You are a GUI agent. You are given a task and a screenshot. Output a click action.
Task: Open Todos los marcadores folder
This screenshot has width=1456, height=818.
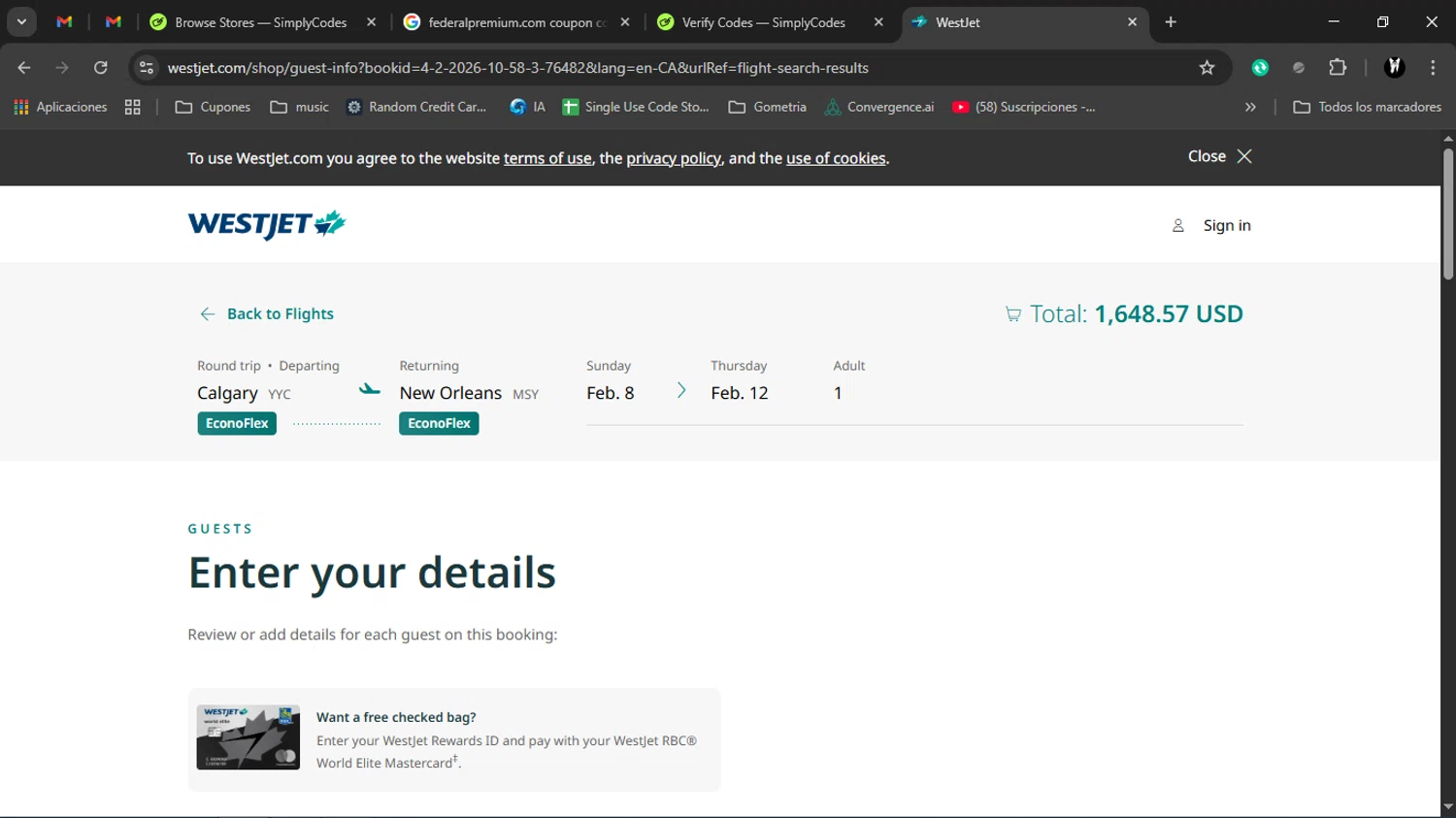tap(1367, 107)
